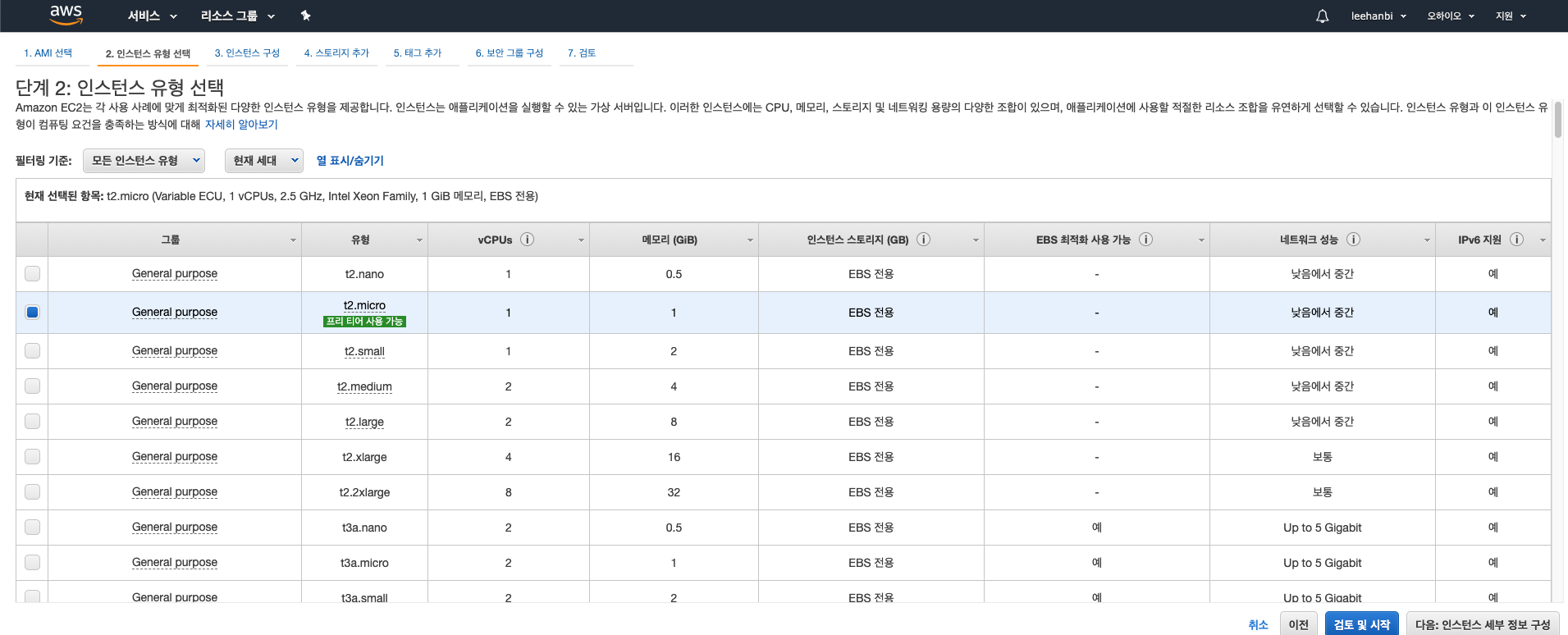Click the 자세히 알아보기 link

241,125
